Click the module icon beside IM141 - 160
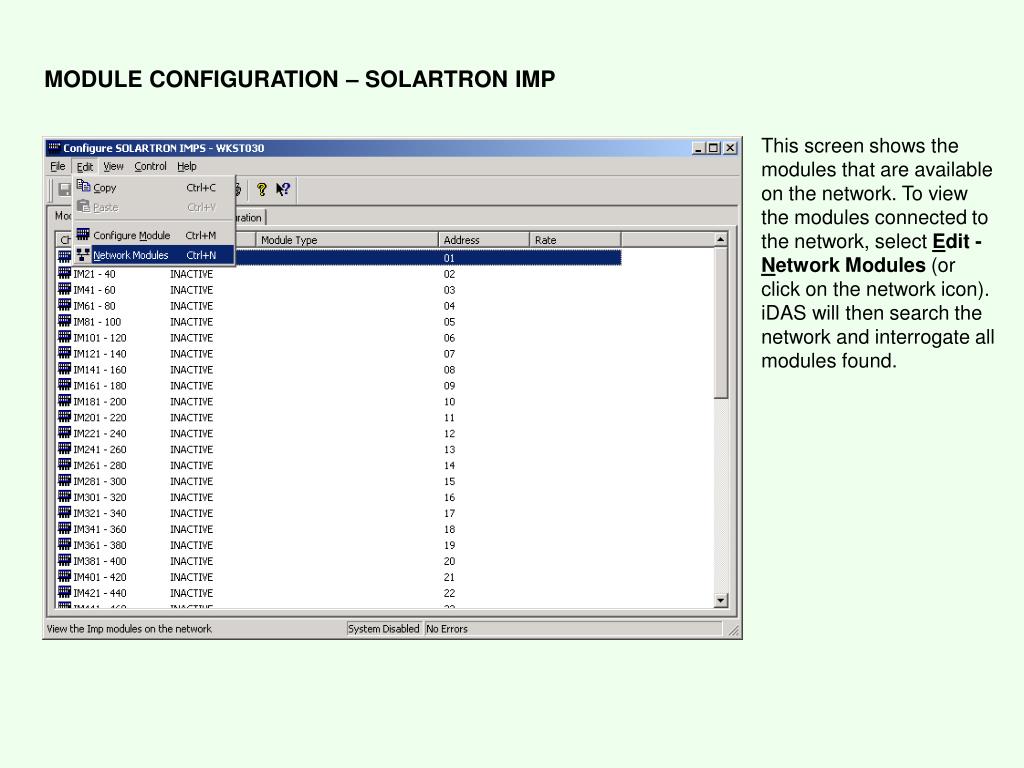Screen dimensions: 1024x768 click(64, 369)
